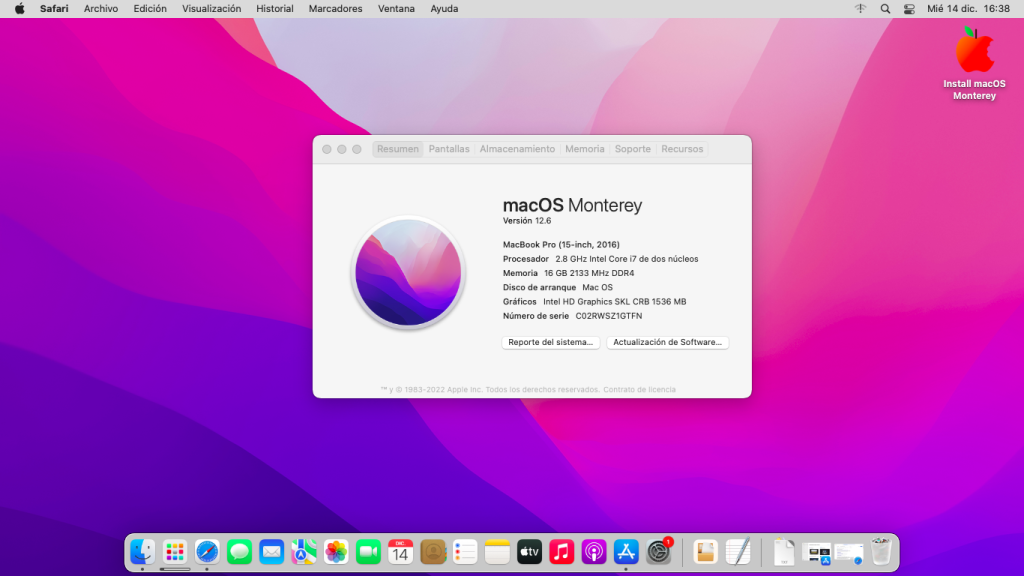Click Actualización de Software button
The width and height of the screenshot is (1024, 576).
667,342
